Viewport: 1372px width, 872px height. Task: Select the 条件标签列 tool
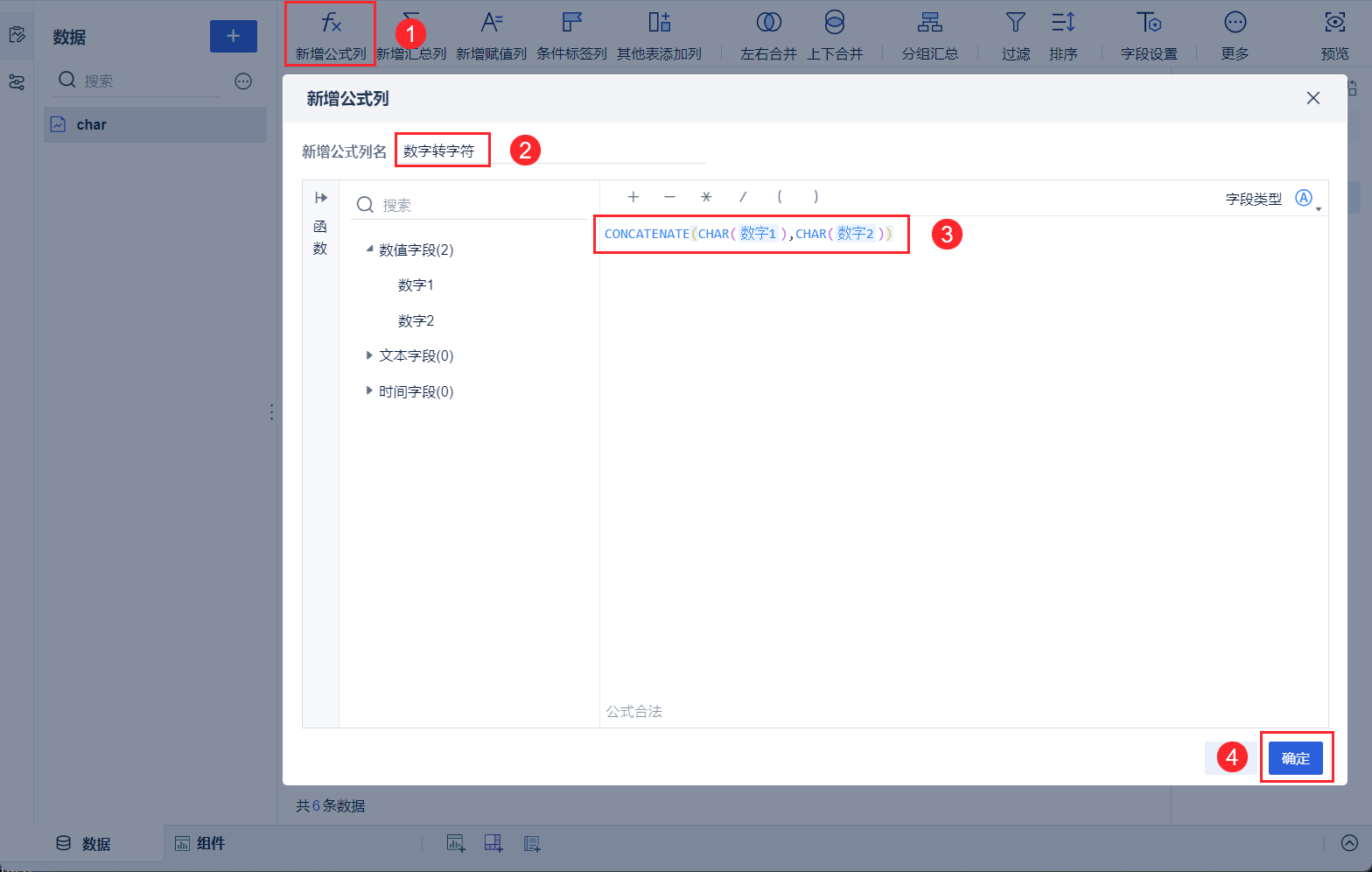click(571, 35)
